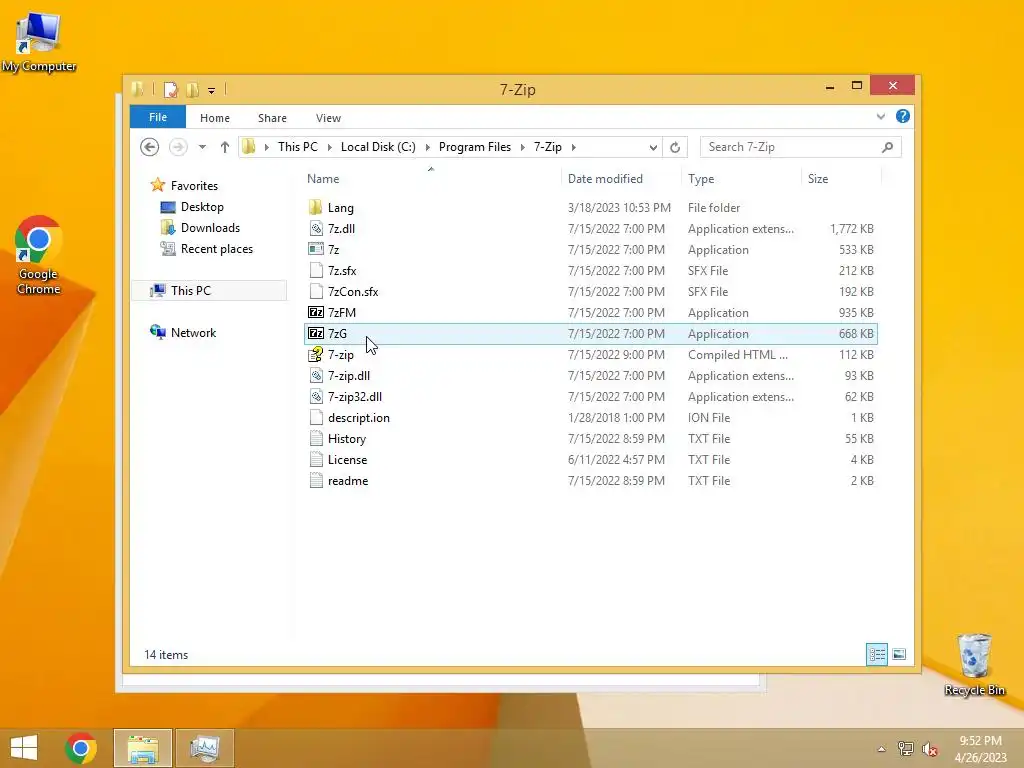Select the 7z.dll file icon
Screen dimensions: 1024x768
point(315,229)
